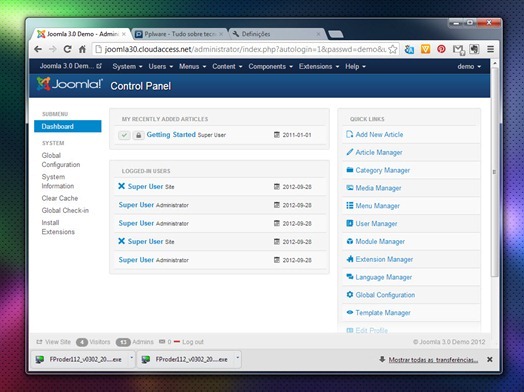524x392 pixels.
Task: Open the Gmail checker extension icon
Action: click(459, 50)
